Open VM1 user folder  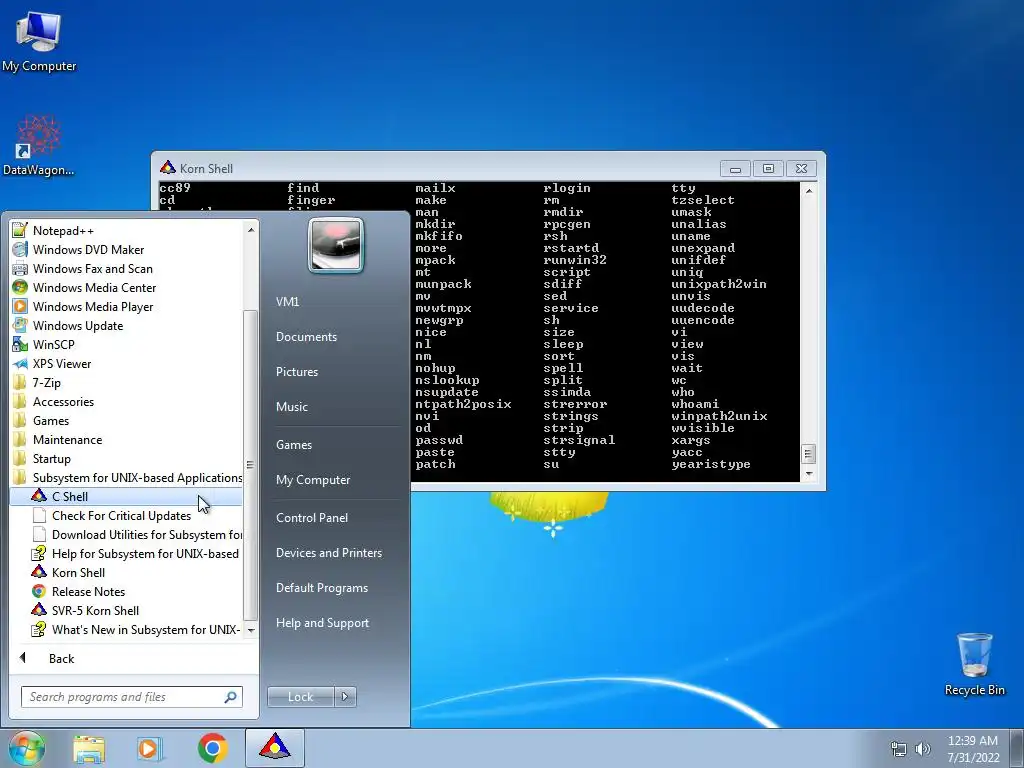[x=287, y=302]
